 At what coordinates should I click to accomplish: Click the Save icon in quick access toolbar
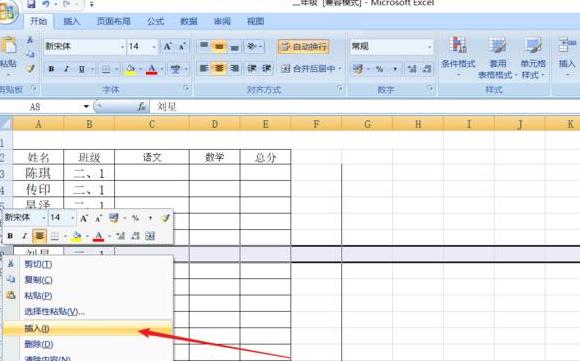click(x=31, y=4)
